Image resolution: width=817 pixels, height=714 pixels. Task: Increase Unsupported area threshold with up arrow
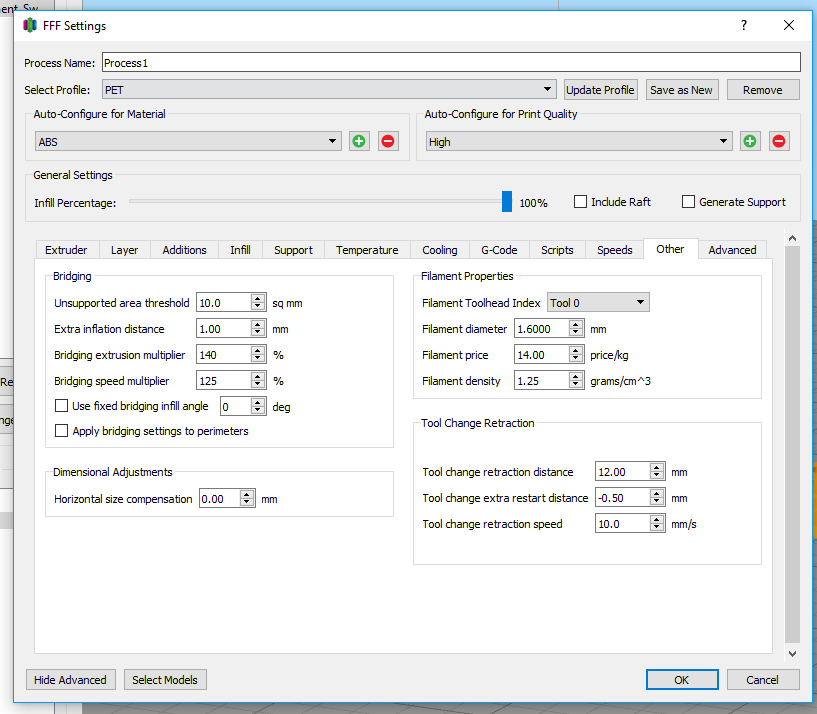coord(258,299)
